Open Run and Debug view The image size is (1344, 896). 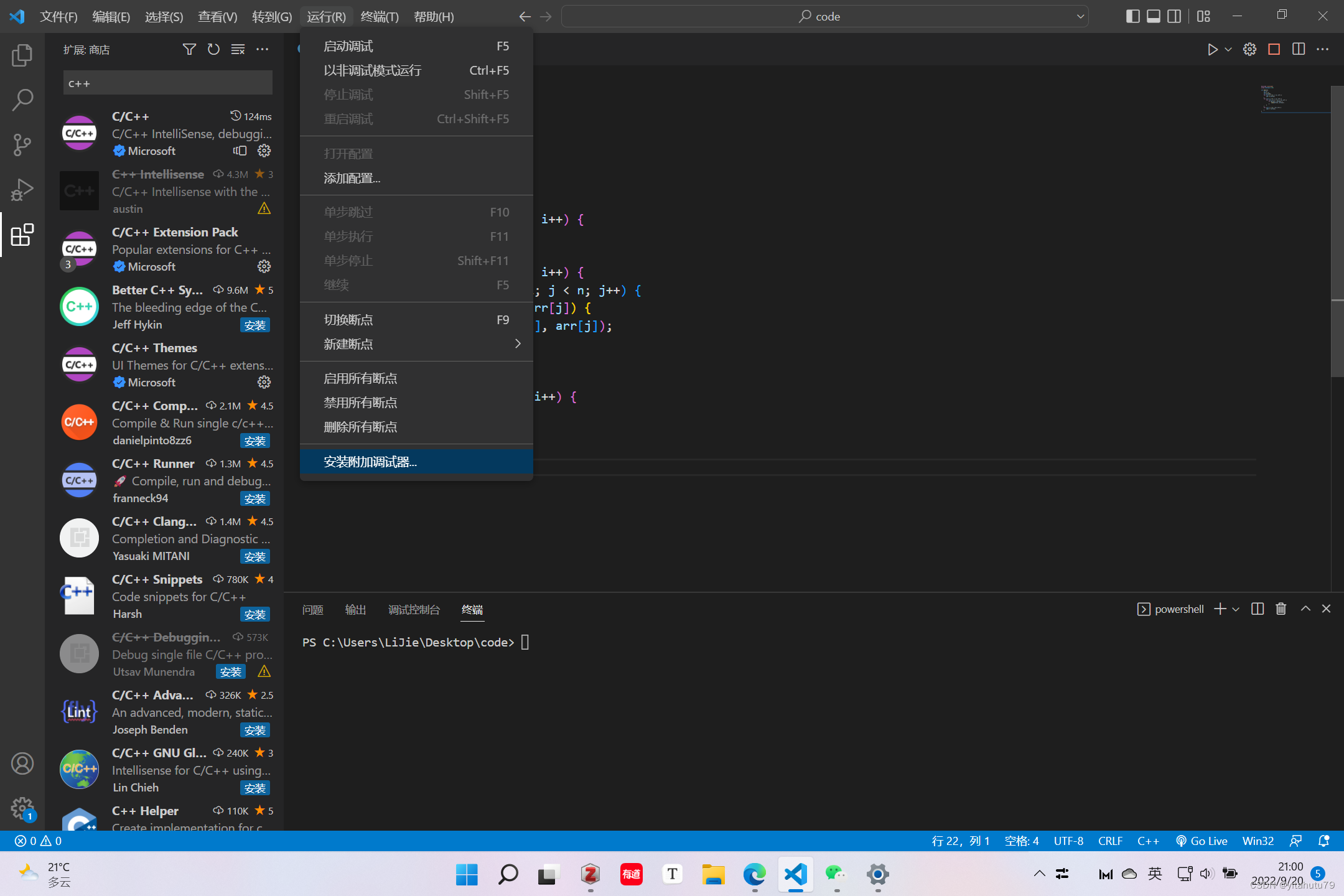(x=22, y=190)
